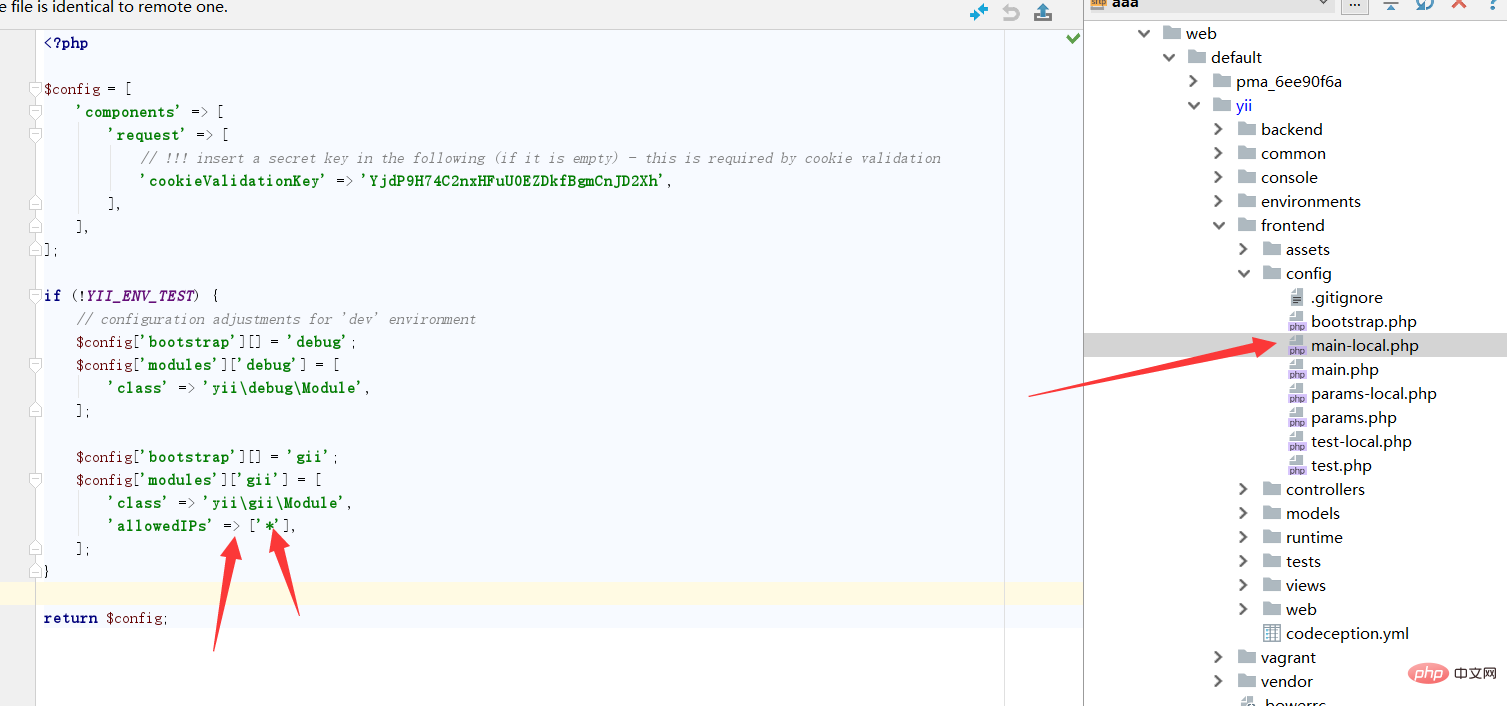Collapse the yii folder chevron

(1193, 105)
